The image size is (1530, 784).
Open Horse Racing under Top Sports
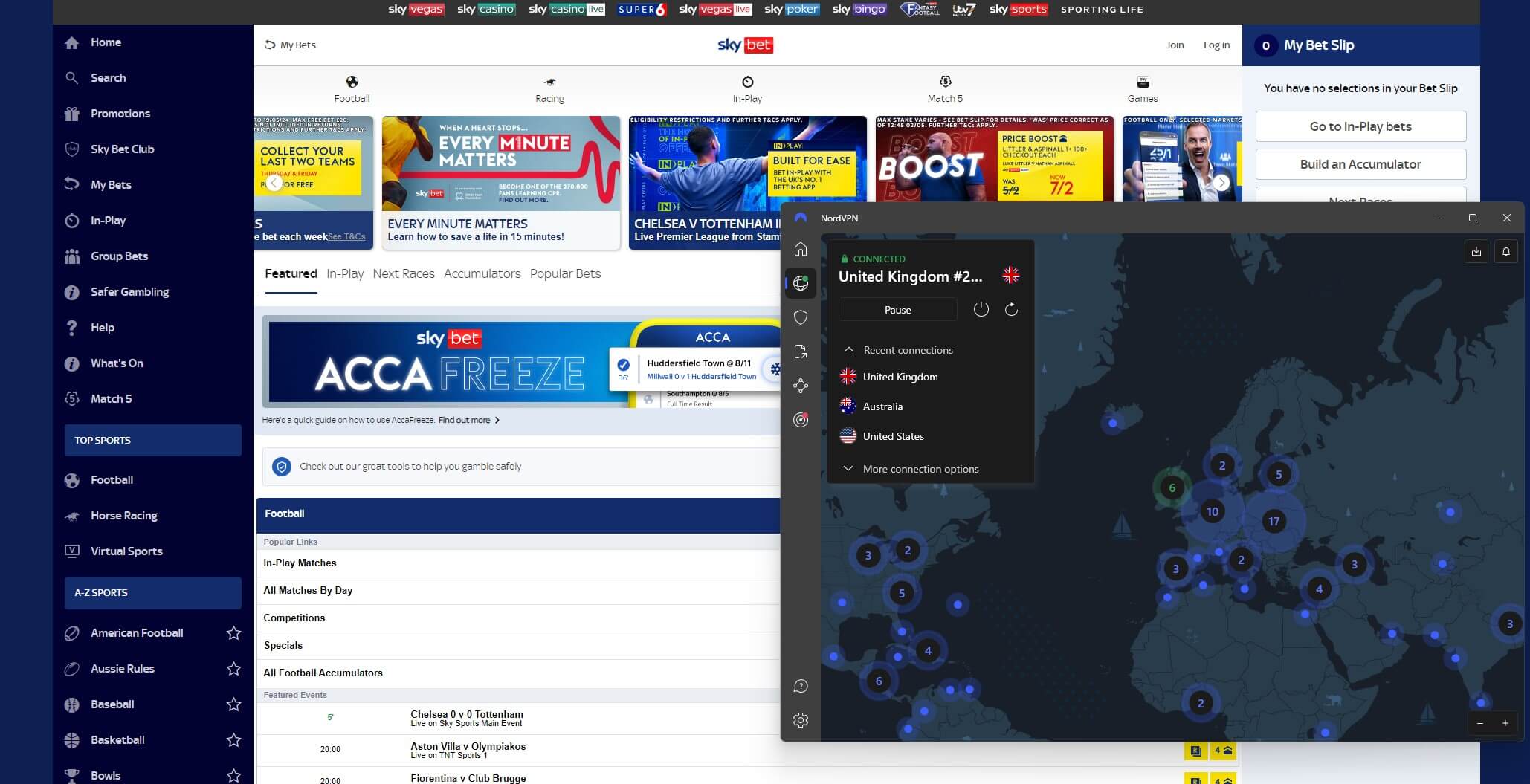click(x=124, y=516)
